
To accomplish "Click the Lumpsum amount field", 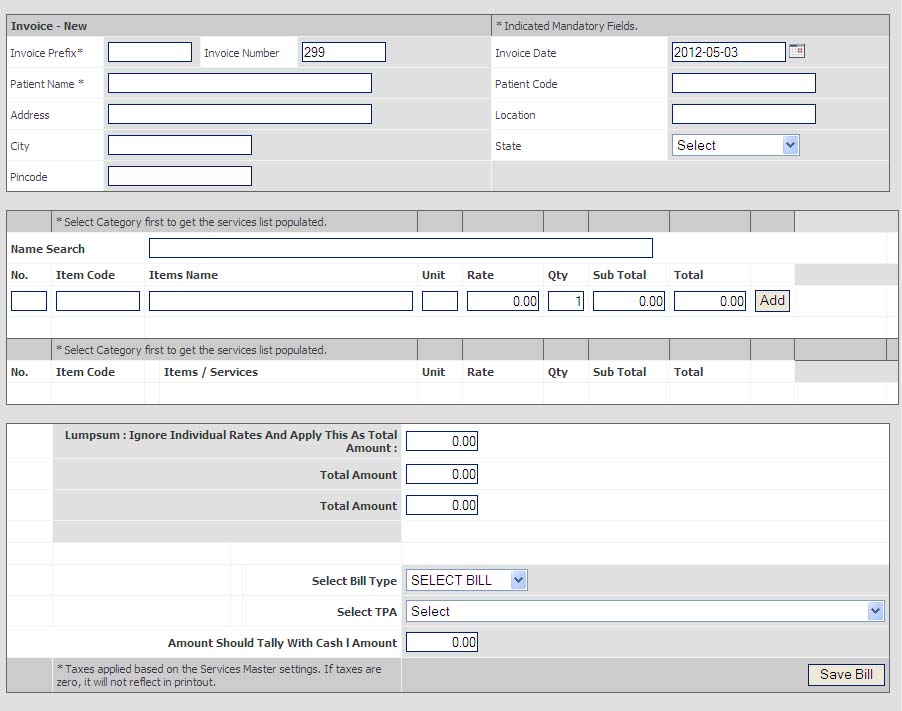I will tap(441, 441).
